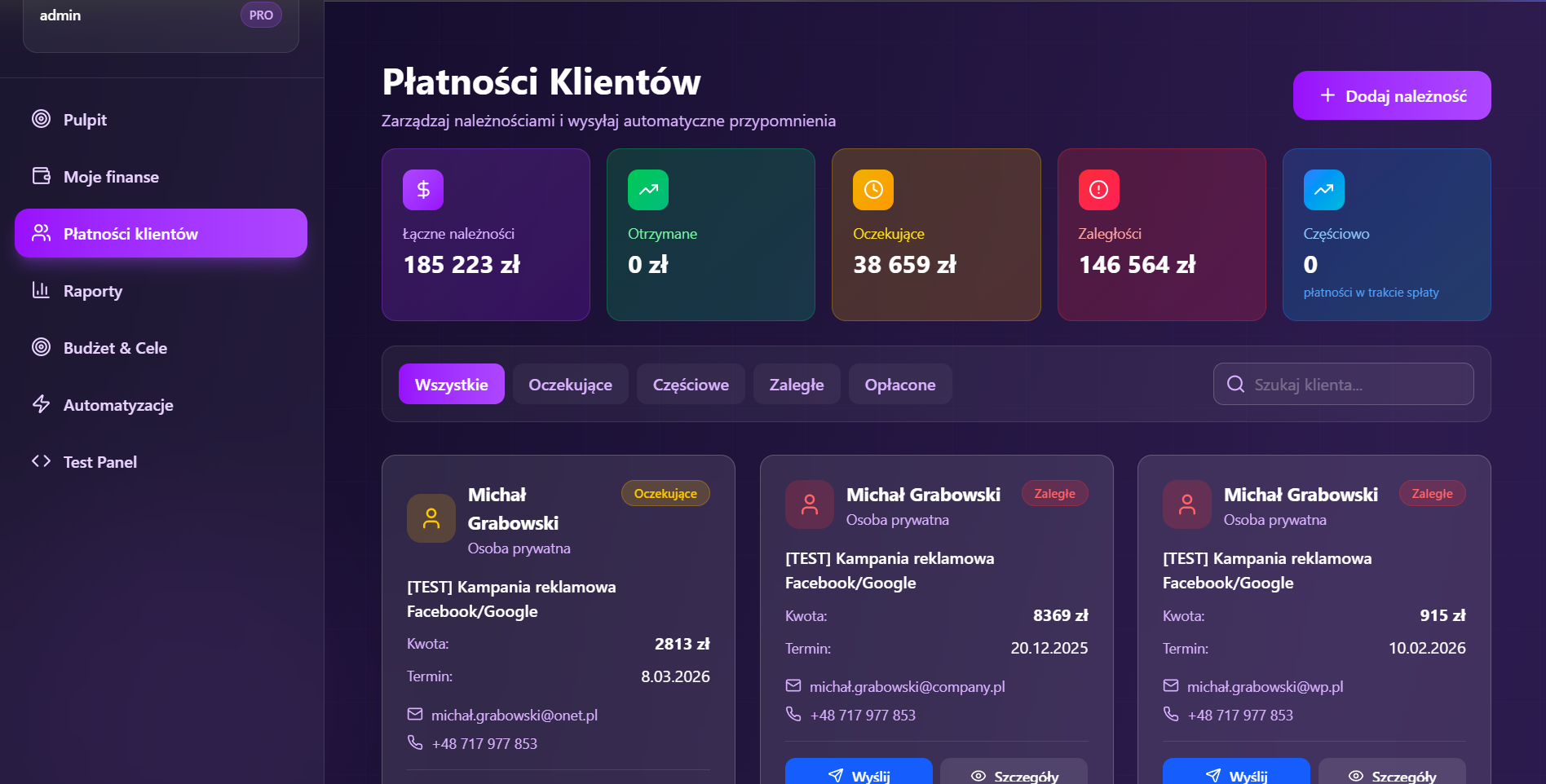Open the Raporty page
1546x784 pixels.
(x=93, y=291)
